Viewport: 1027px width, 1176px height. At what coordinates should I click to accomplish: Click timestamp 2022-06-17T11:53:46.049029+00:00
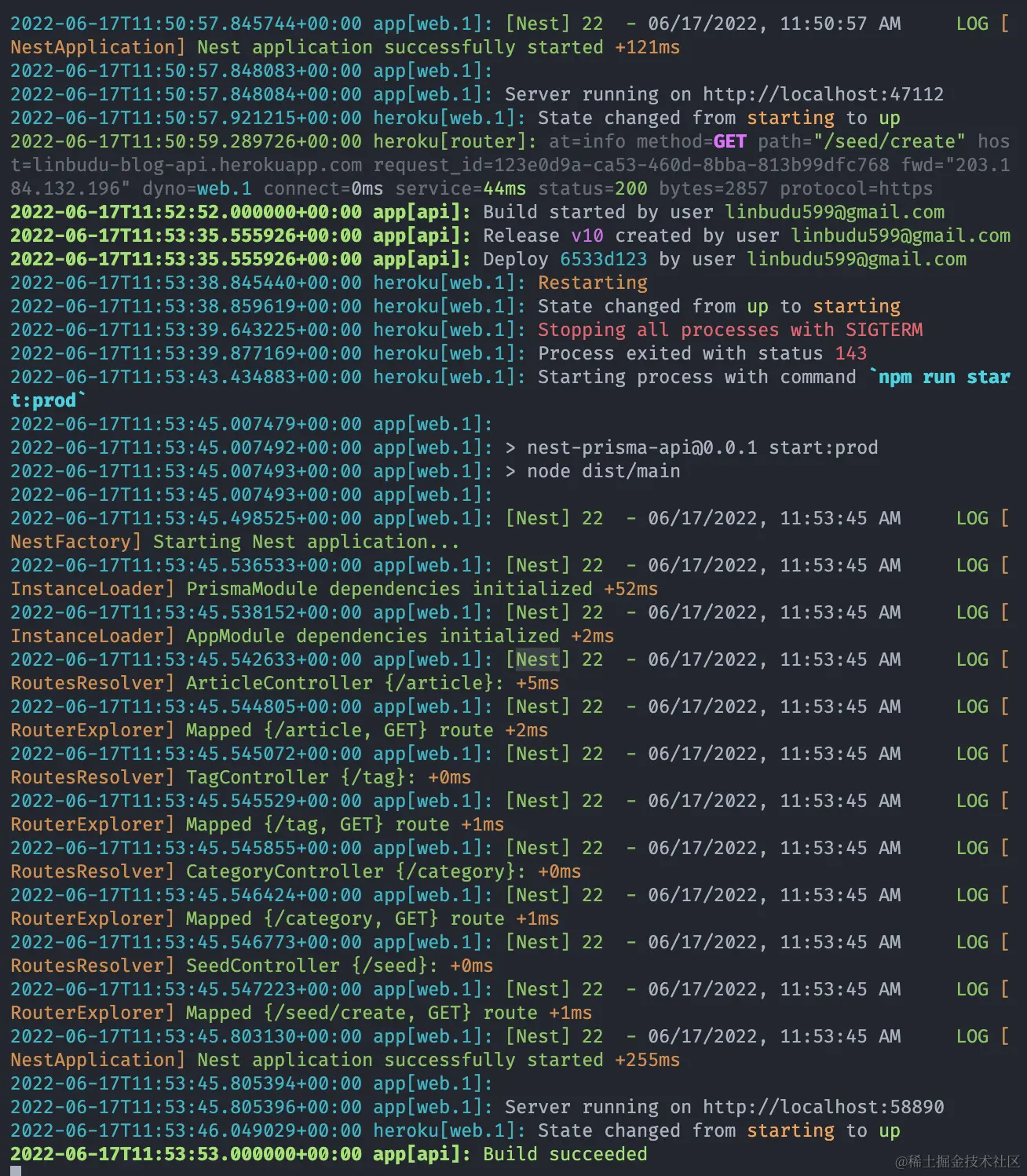[186, 1130]
